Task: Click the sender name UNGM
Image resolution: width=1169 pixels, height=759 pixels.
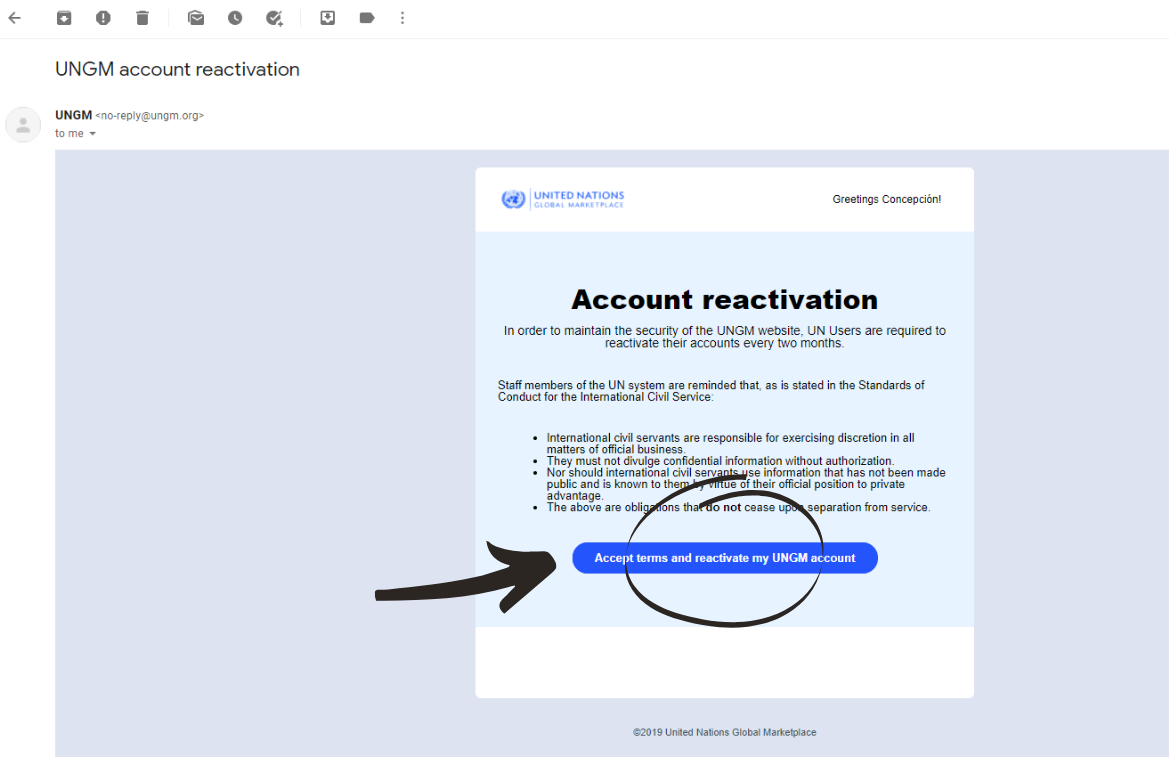Action: tap(73, 115)
